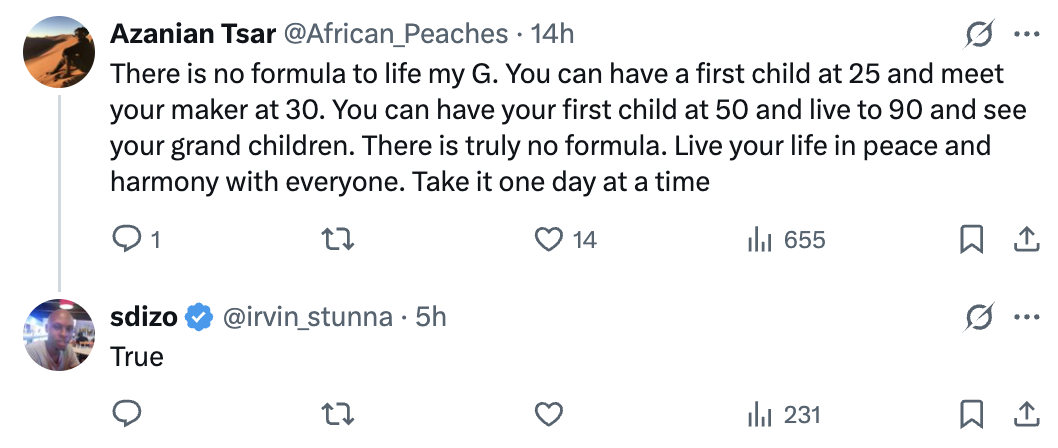
Task: Visit @African_Peaches handle link
Action: pyautogui.click(x=397, y=34)
